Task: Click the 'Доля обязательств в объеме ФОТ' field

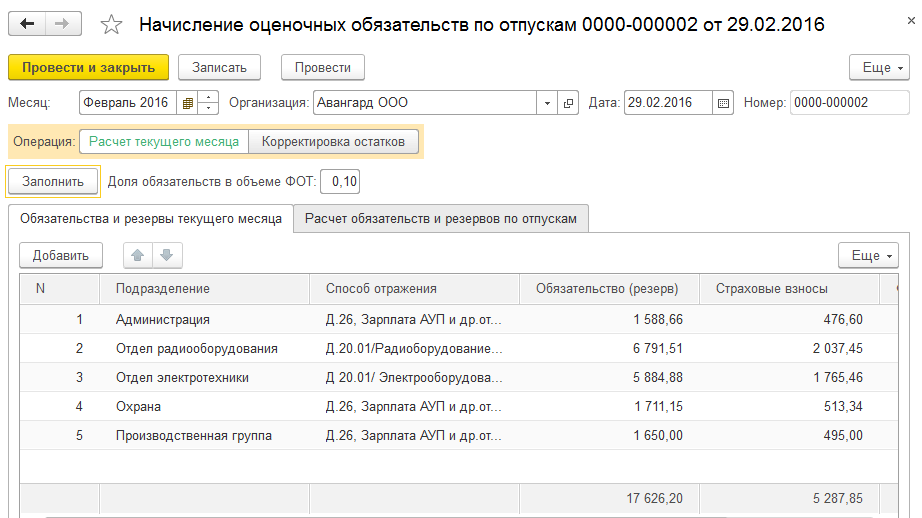Action: click(x=342, y=181)
